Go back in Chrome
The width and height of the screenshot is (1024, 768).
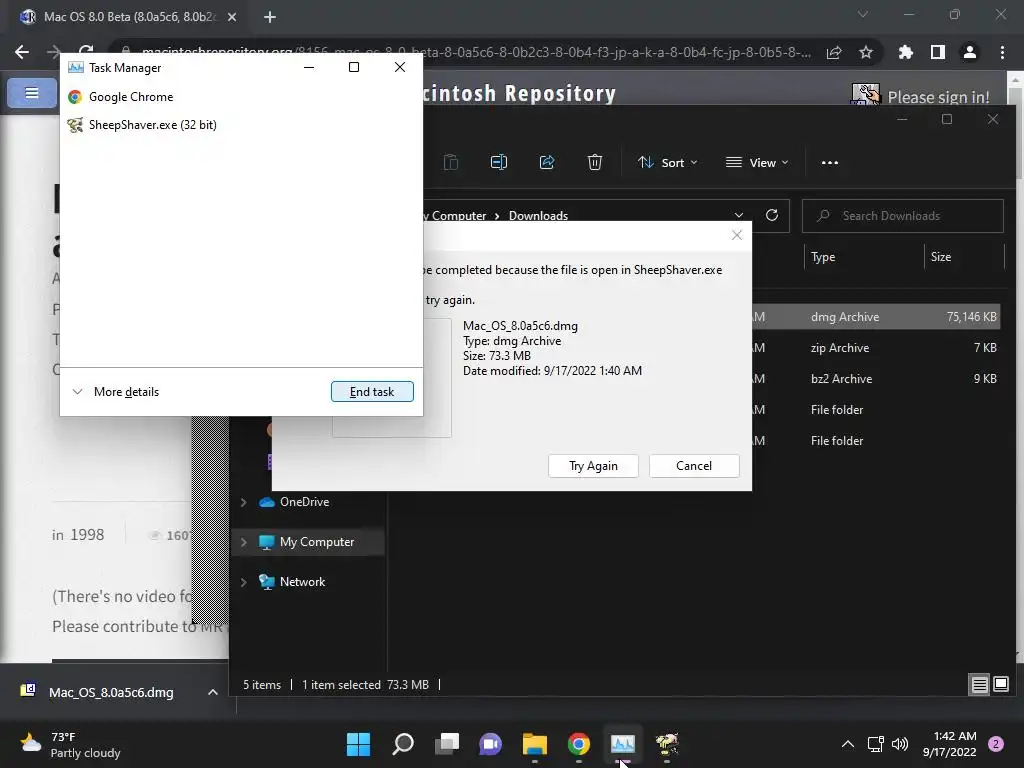click(x=22, y=52)
